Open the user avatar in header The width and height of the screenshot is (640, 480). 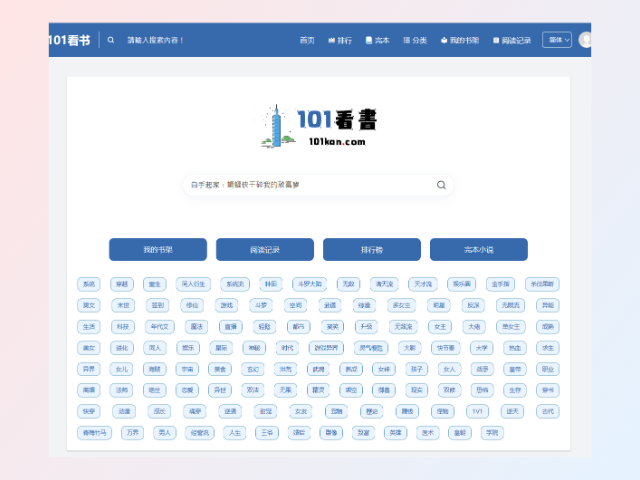tap(585, 40)
